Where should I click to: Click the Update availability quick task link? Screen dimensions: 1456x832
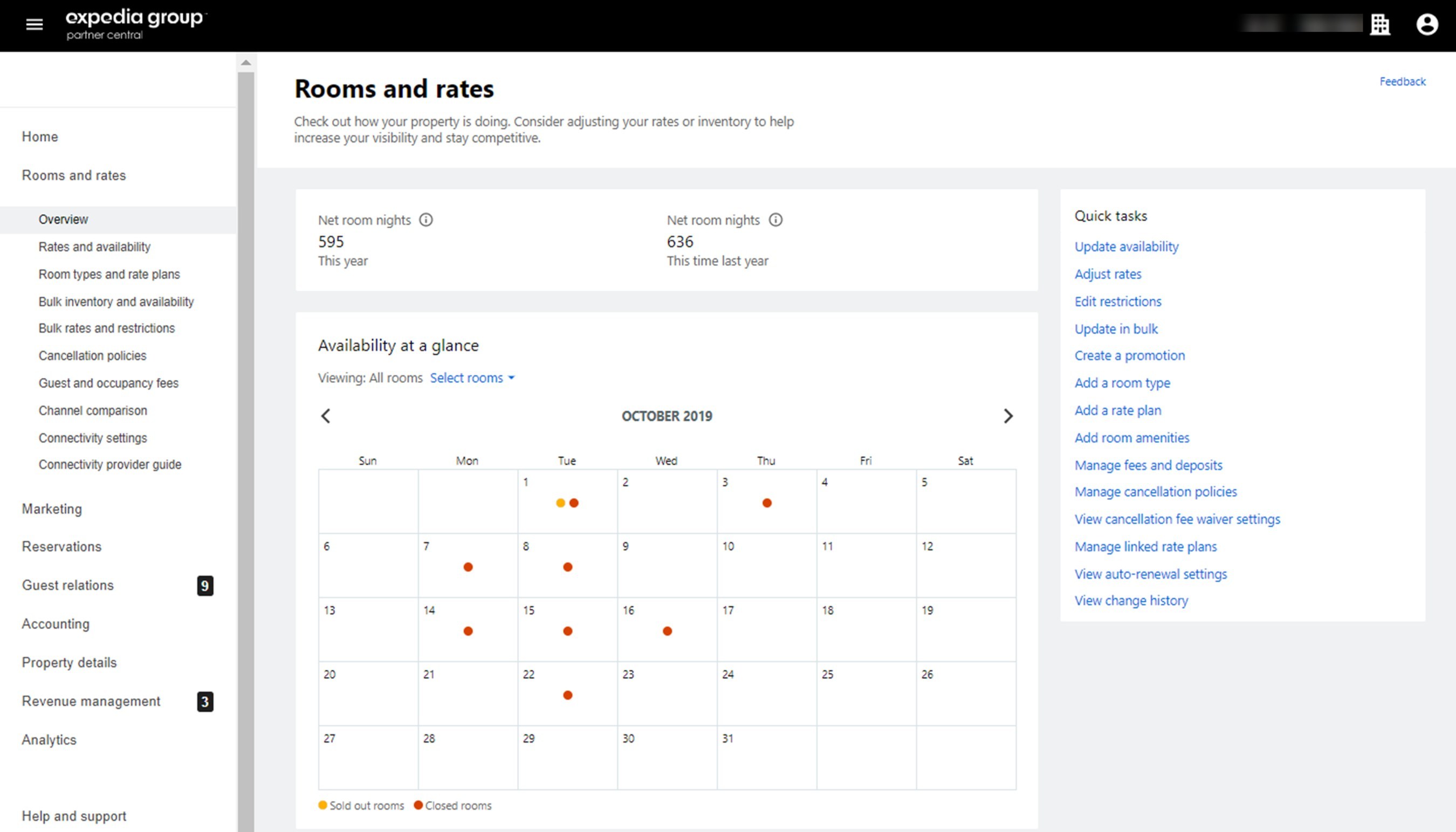pos(1127,247)
